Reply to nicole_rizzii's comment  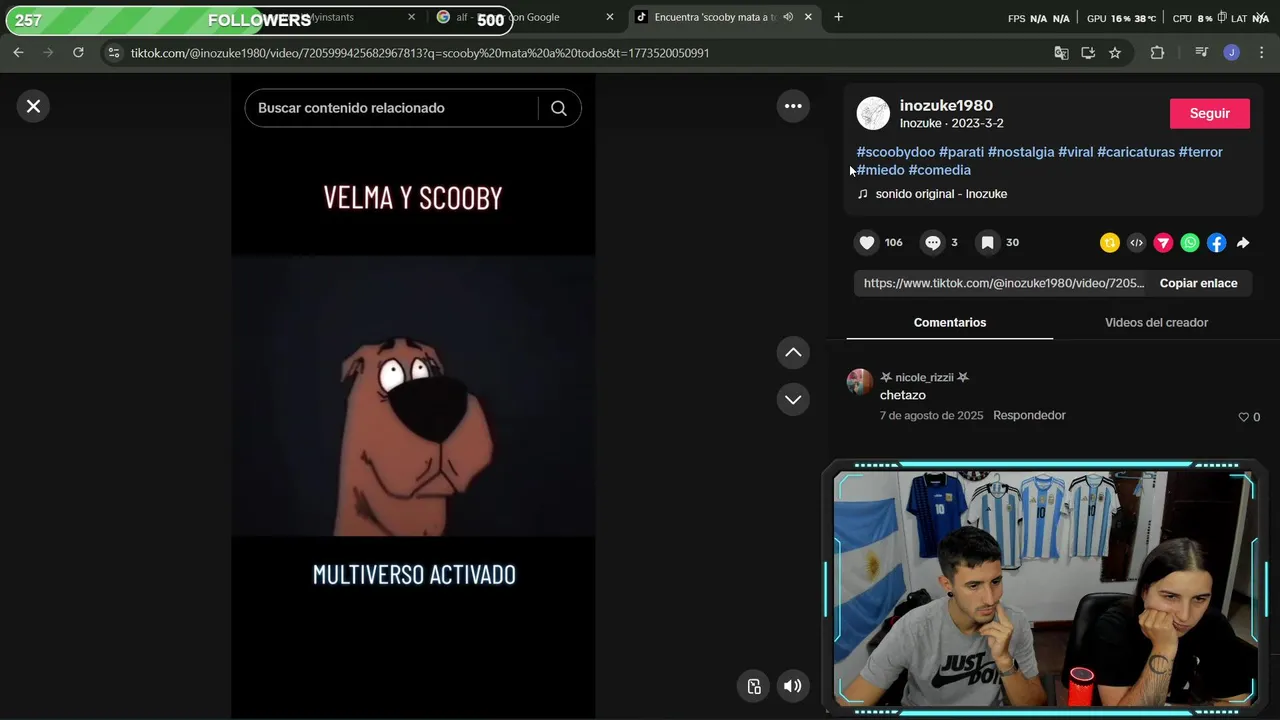click(1029, 415)
